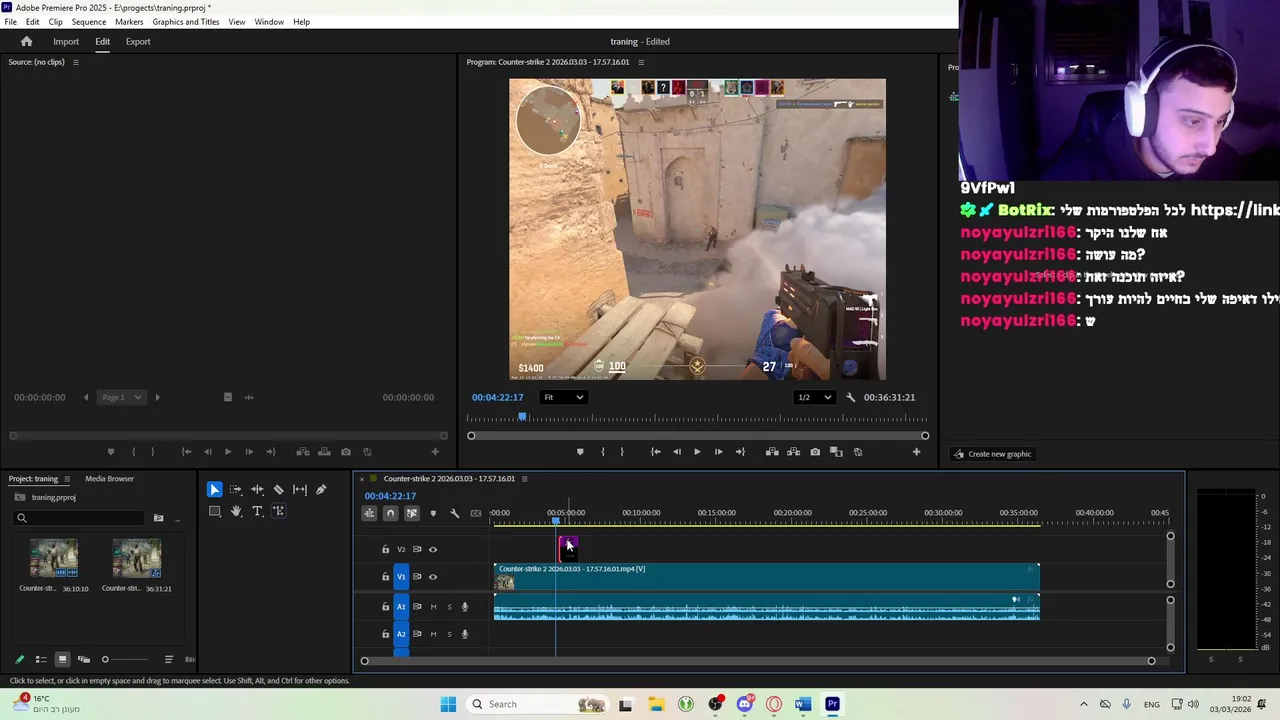The width and height of the screenshot is (1280, 720).
Task: Open the Sequence menu
Action: [89, 21]
